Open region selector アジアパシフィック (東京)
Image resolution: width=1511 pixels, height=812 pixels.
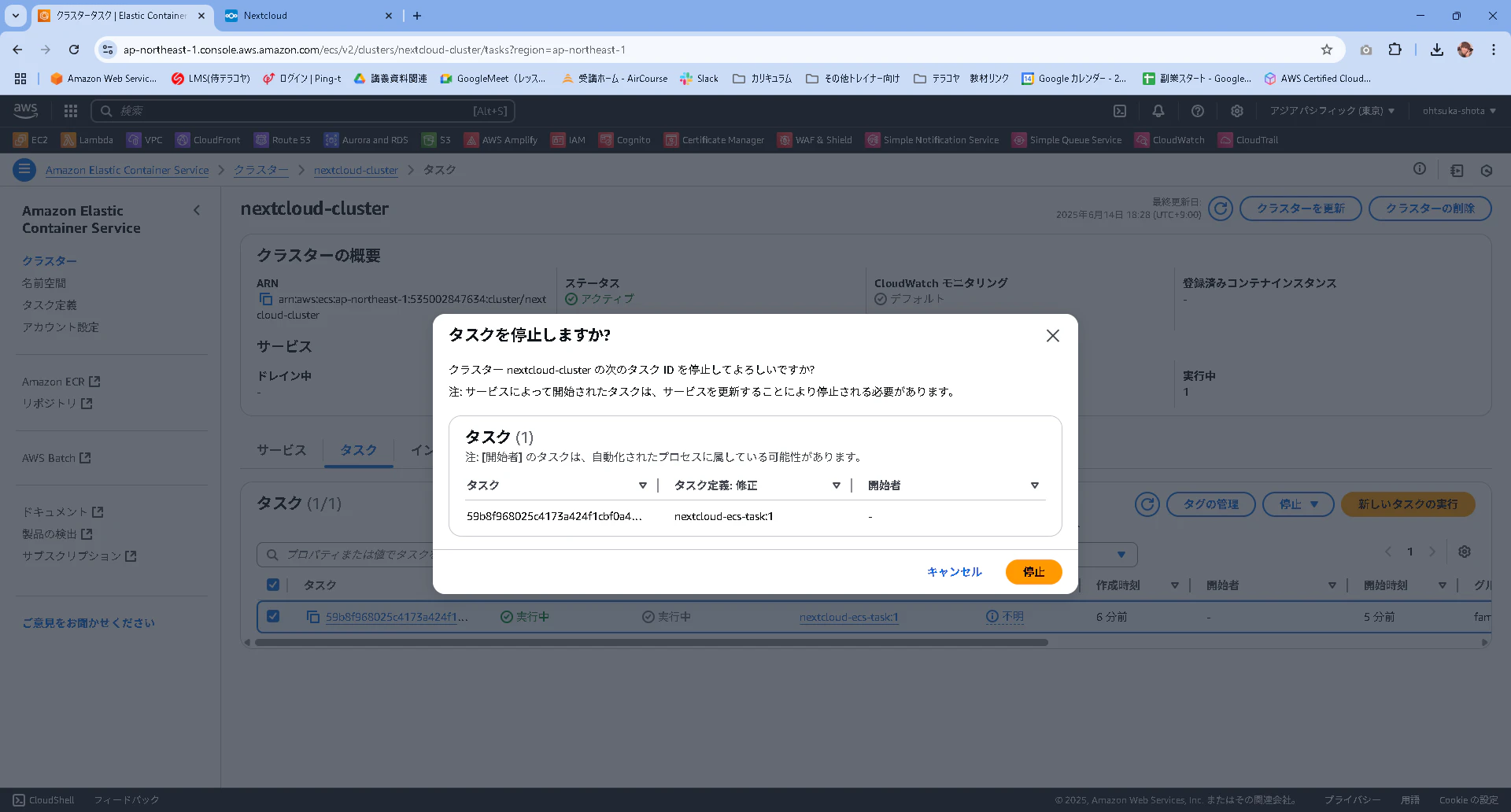[1332, 111]
